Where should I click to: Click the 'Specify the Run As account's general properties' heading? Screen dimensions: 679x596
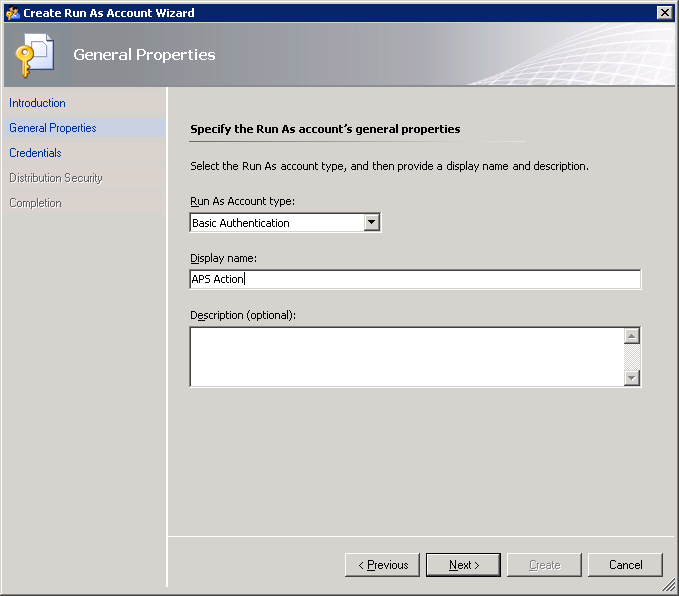click(325, 129)
